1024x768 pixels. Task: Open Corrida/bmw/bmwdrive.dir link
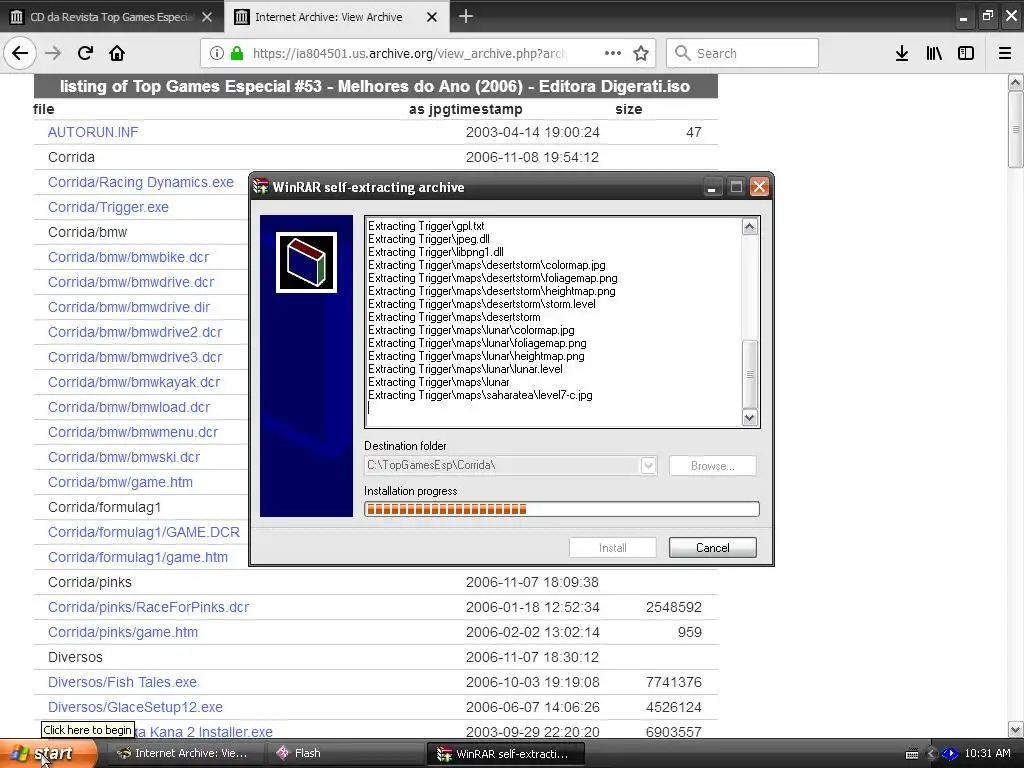coord(129,307)
